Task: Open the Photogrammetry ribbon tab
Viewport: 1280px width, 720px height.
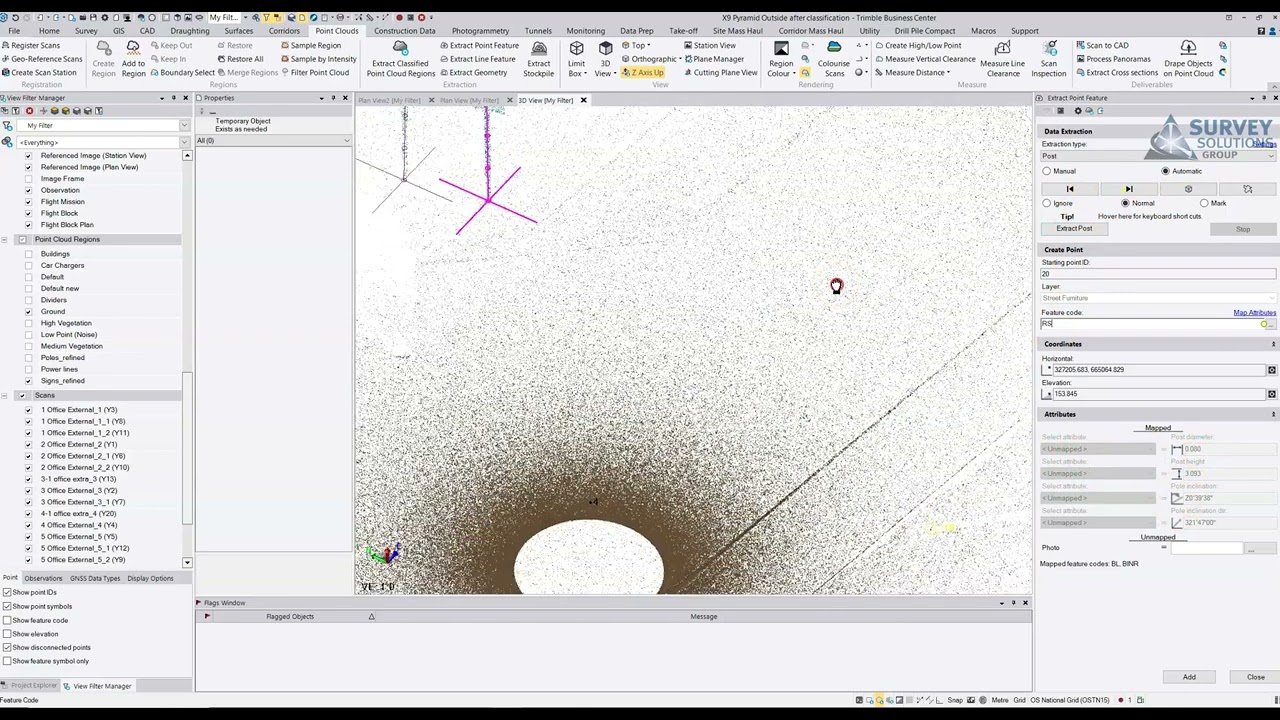Action: [x=480, y=31]
